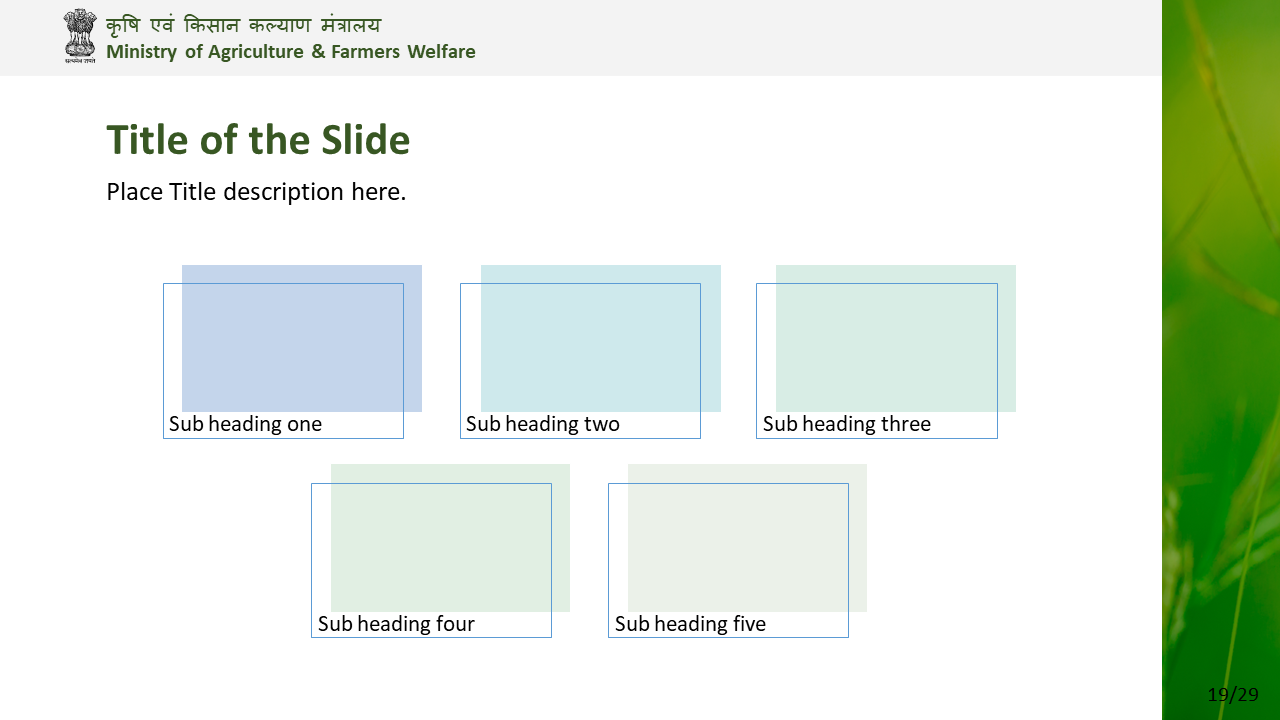Viewport: 1280px width, 720px height.
Task: Click the blue image placeholder above heading one
Action: coord(302,338)
